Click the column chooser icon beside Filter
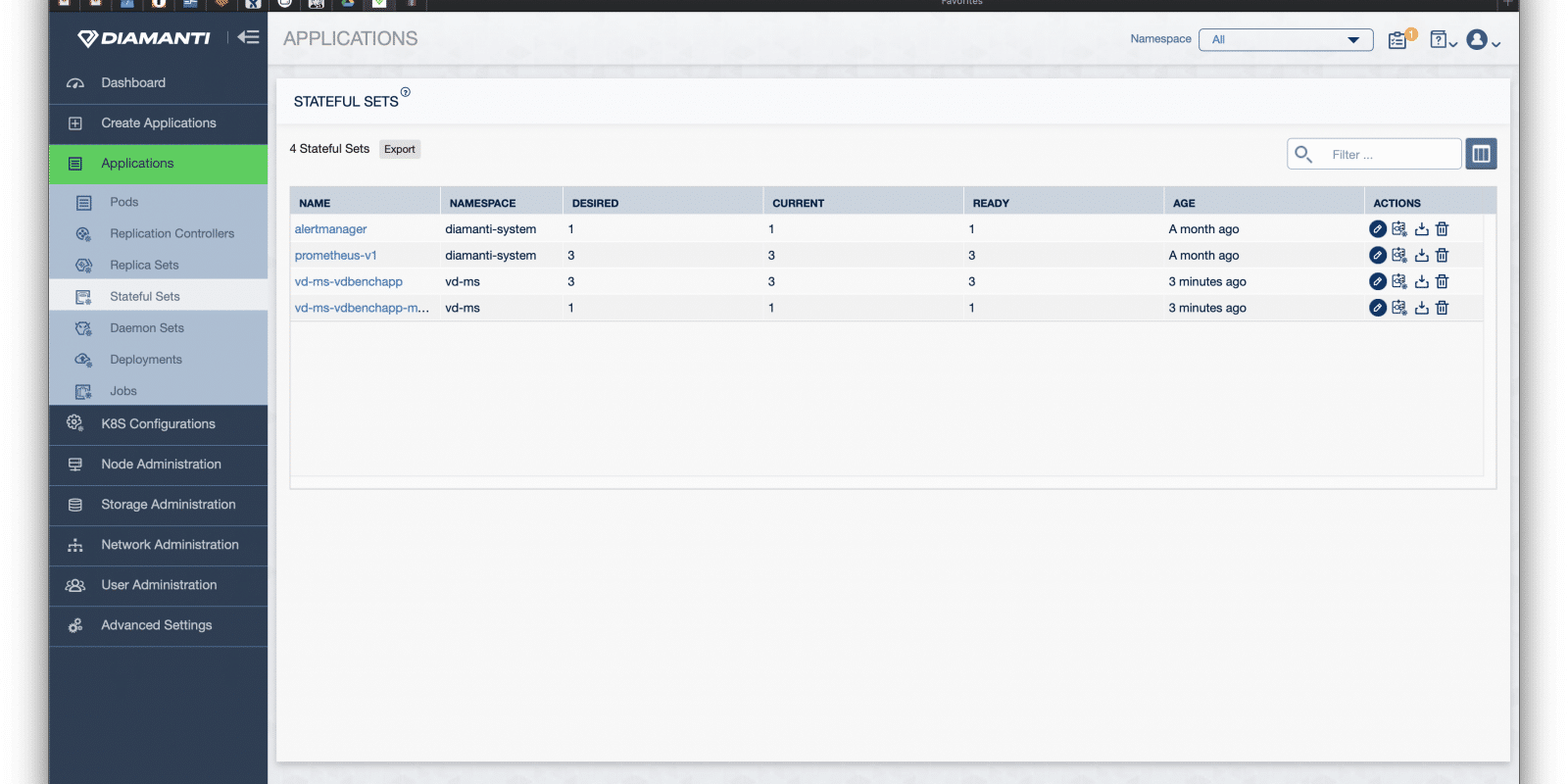 (1481, 154)
